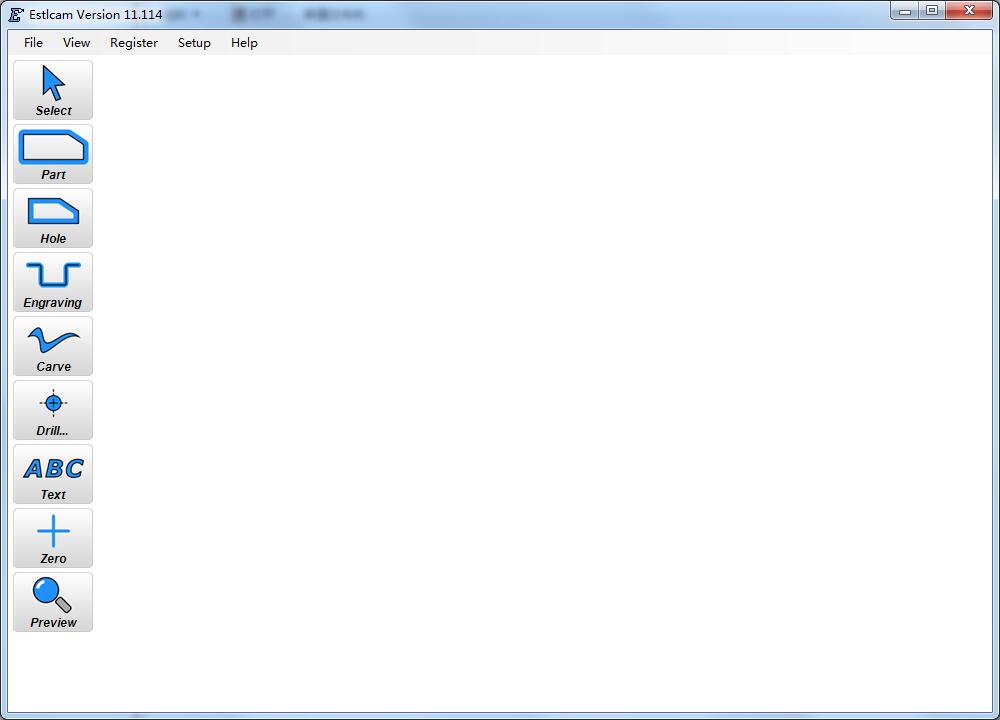1000x720 pixels.
Task: Open the Register menu
Action: [x=134, y=43]
